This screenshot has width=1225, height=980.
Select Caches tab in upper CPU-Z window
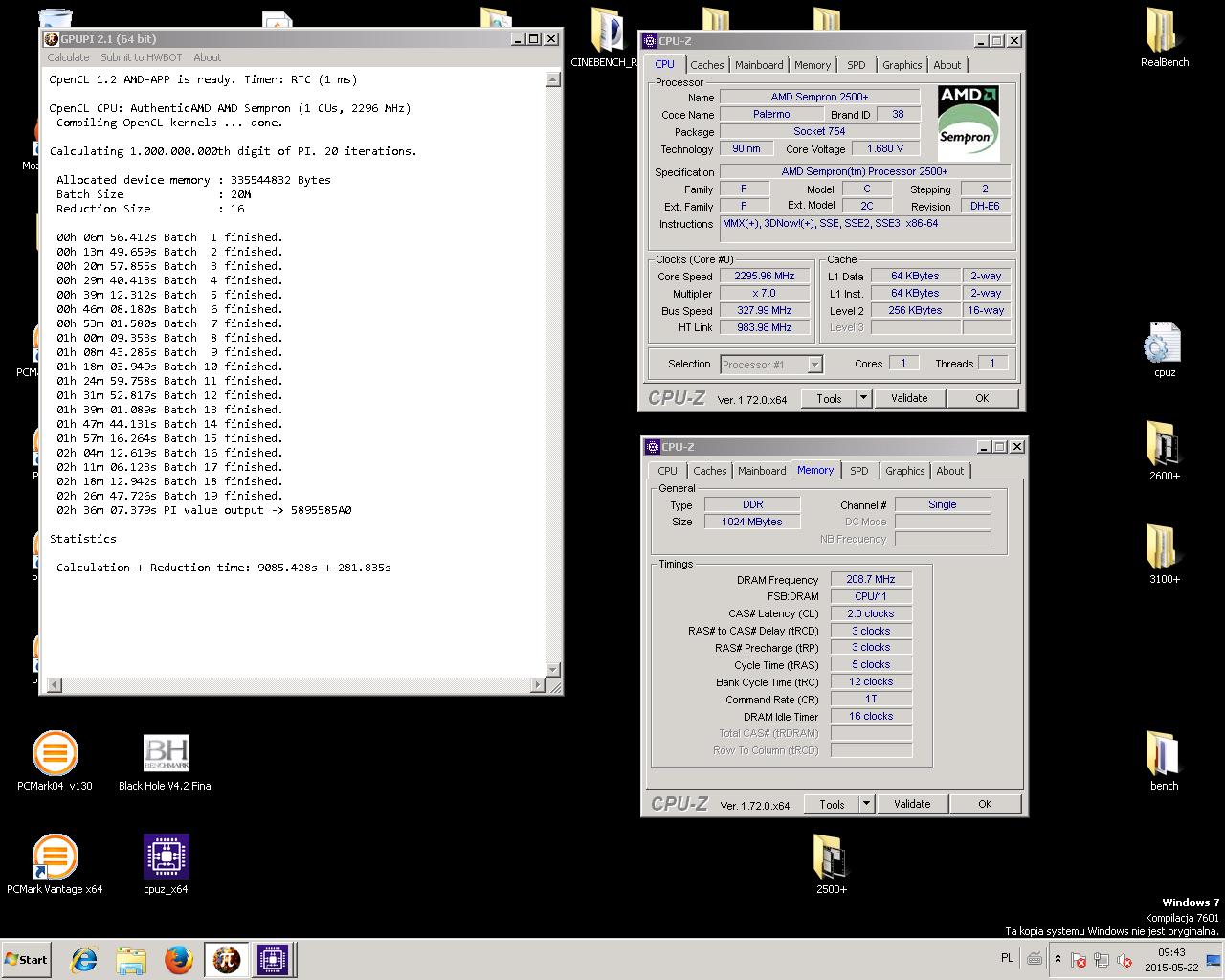pos(707,65)
